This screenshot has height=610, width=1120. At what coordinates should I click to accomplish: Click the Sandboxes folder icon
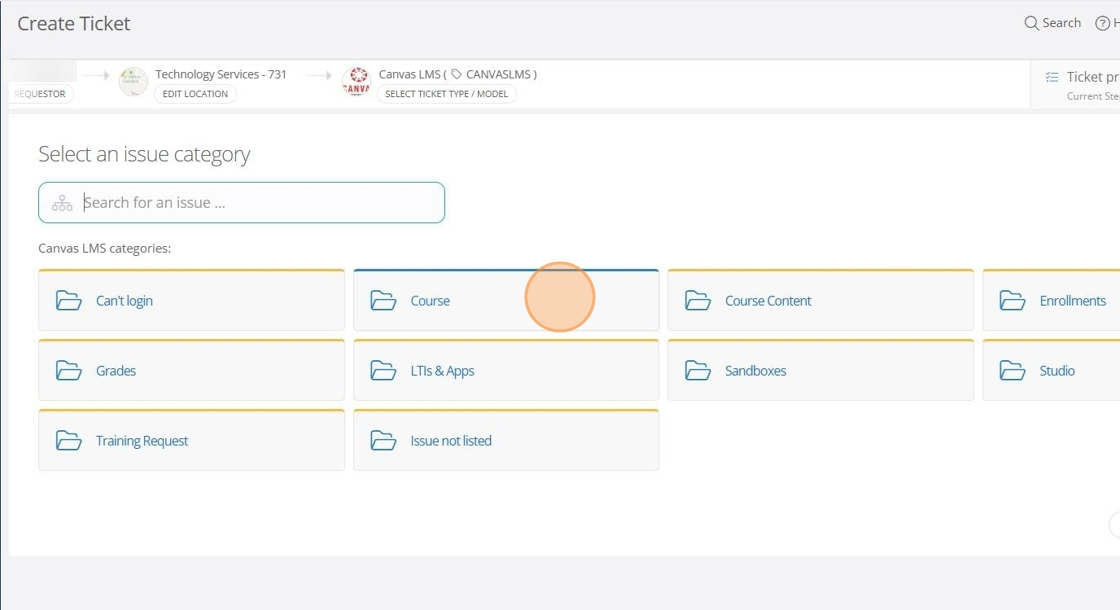click(698, 371)
